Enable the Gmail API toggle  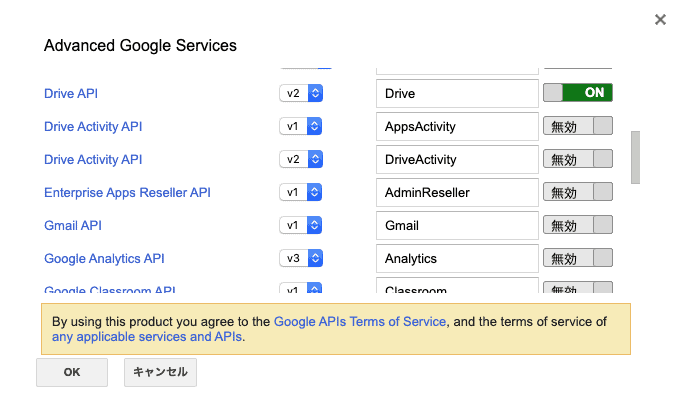577,225
